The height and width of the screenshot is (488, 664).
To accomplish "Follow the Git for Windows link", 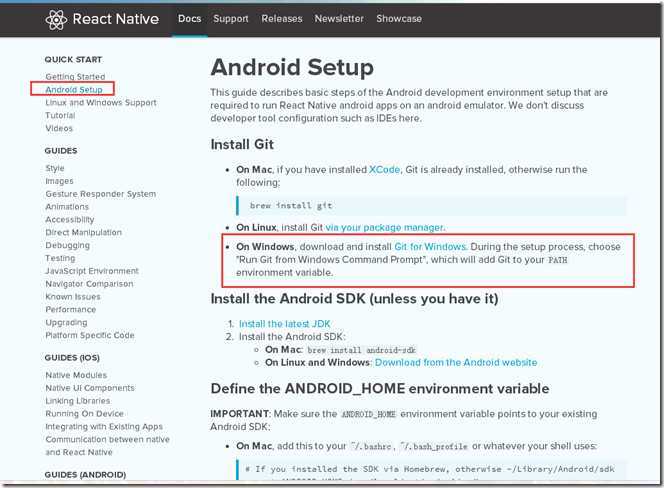I will 430,247.
